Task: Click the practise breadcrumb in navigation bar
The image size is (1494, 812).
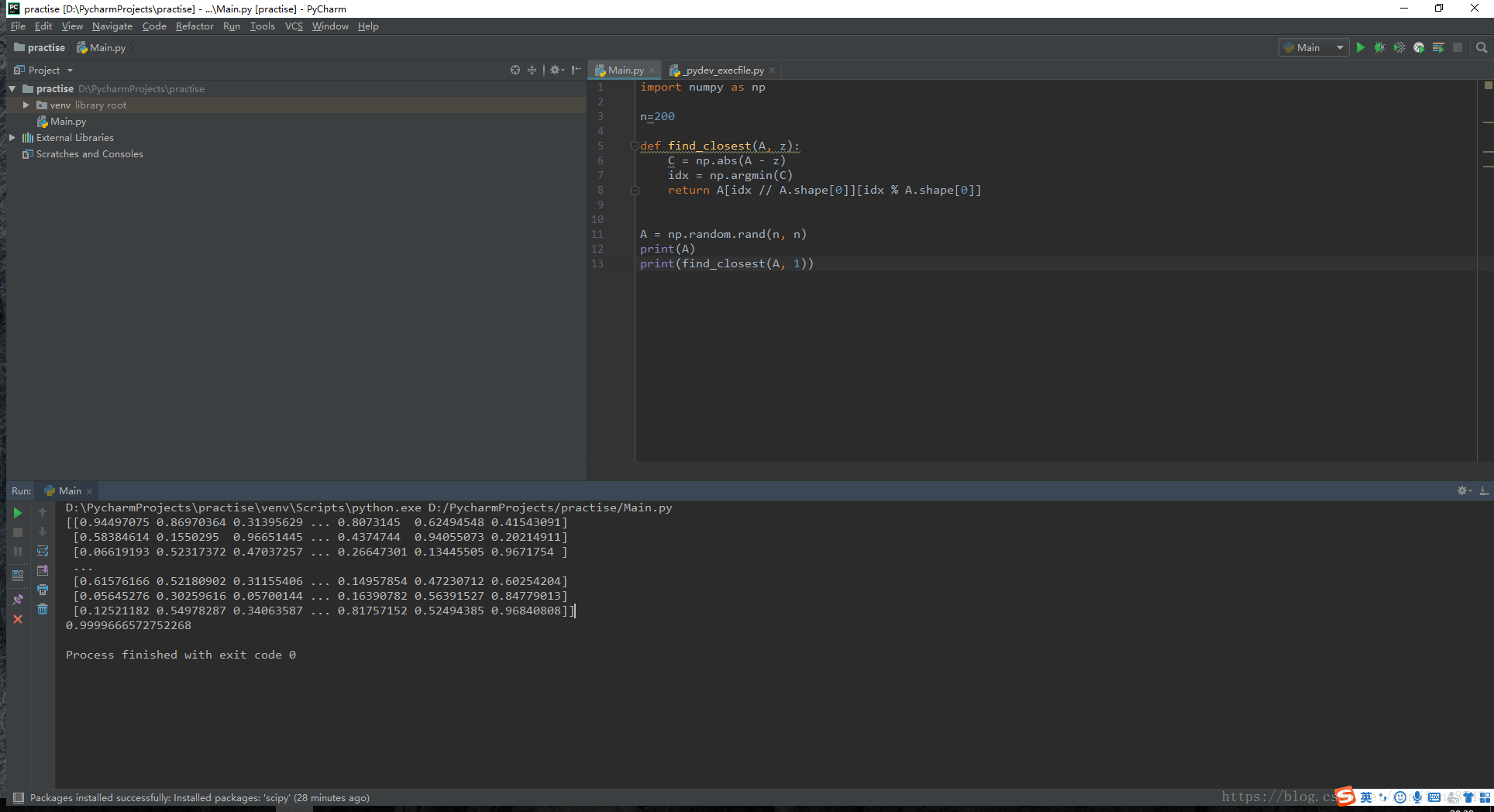Action: pyautogui.click(x=40, y=48)
